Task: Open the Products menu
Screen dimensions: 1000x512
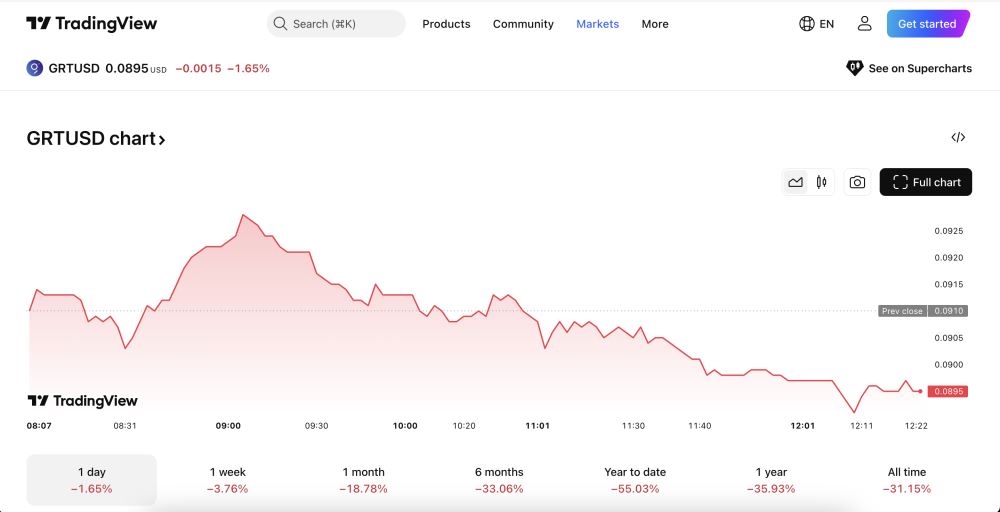Action: click(x=446, y=24)
